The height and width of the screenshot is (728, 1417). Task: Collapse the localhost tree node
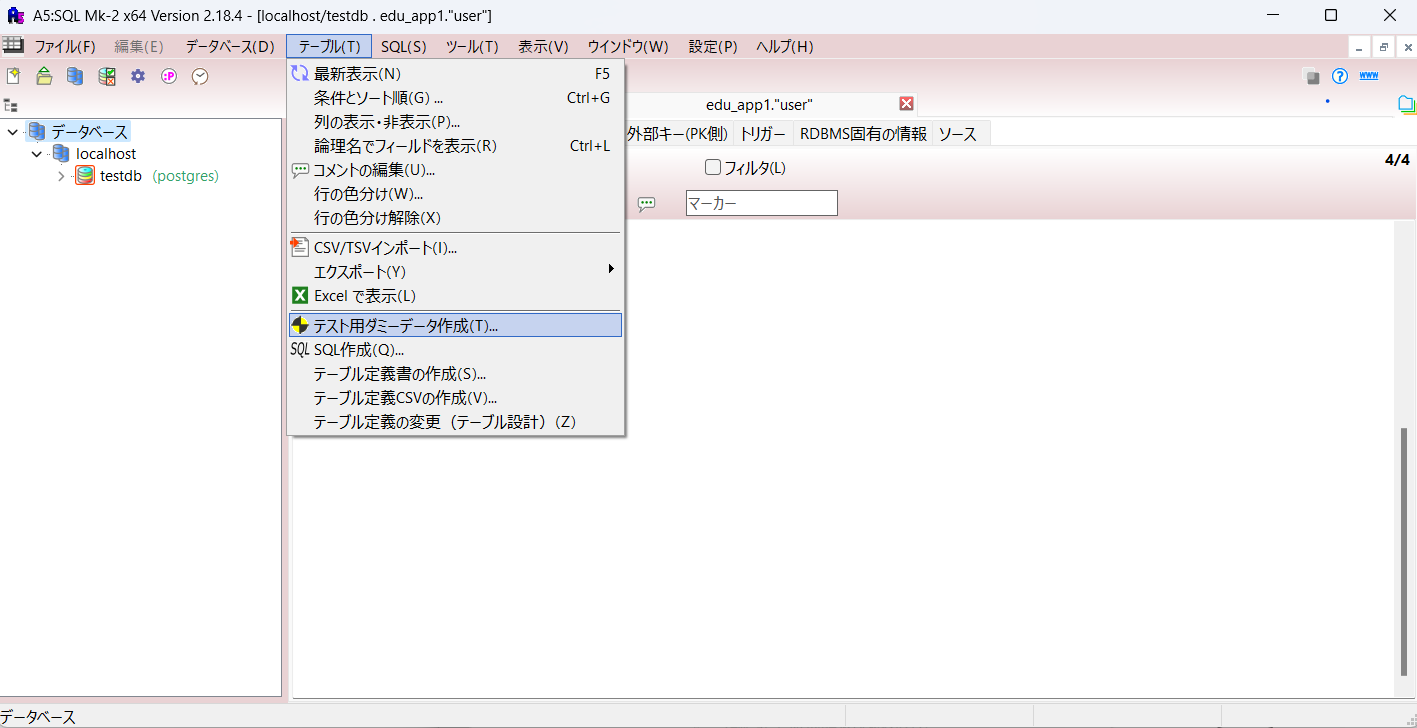coord(37,154)
